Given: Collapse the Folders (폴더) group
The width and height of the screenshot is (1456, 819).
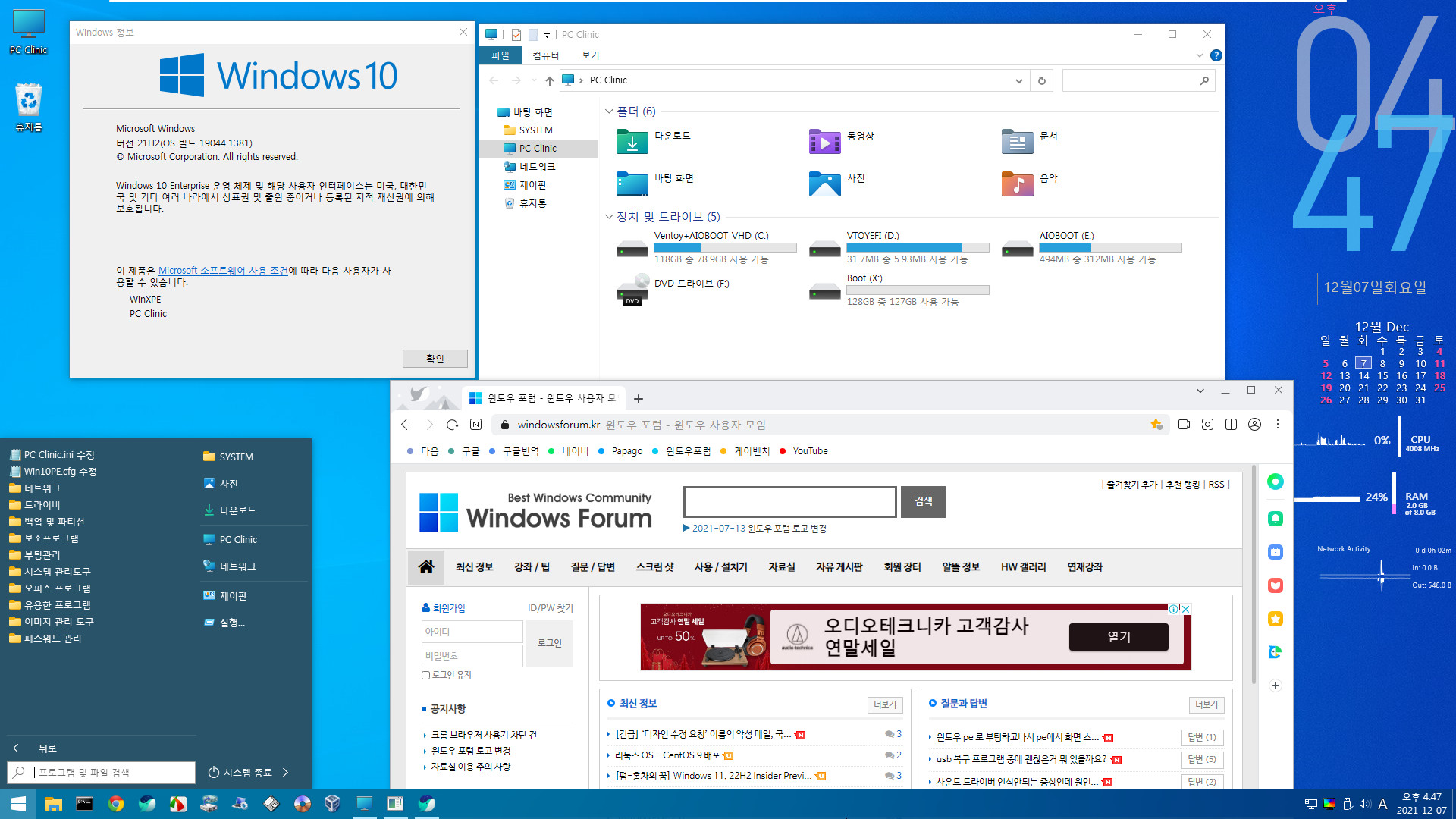Looking at the screenshot, I should (x=609, y=111).
